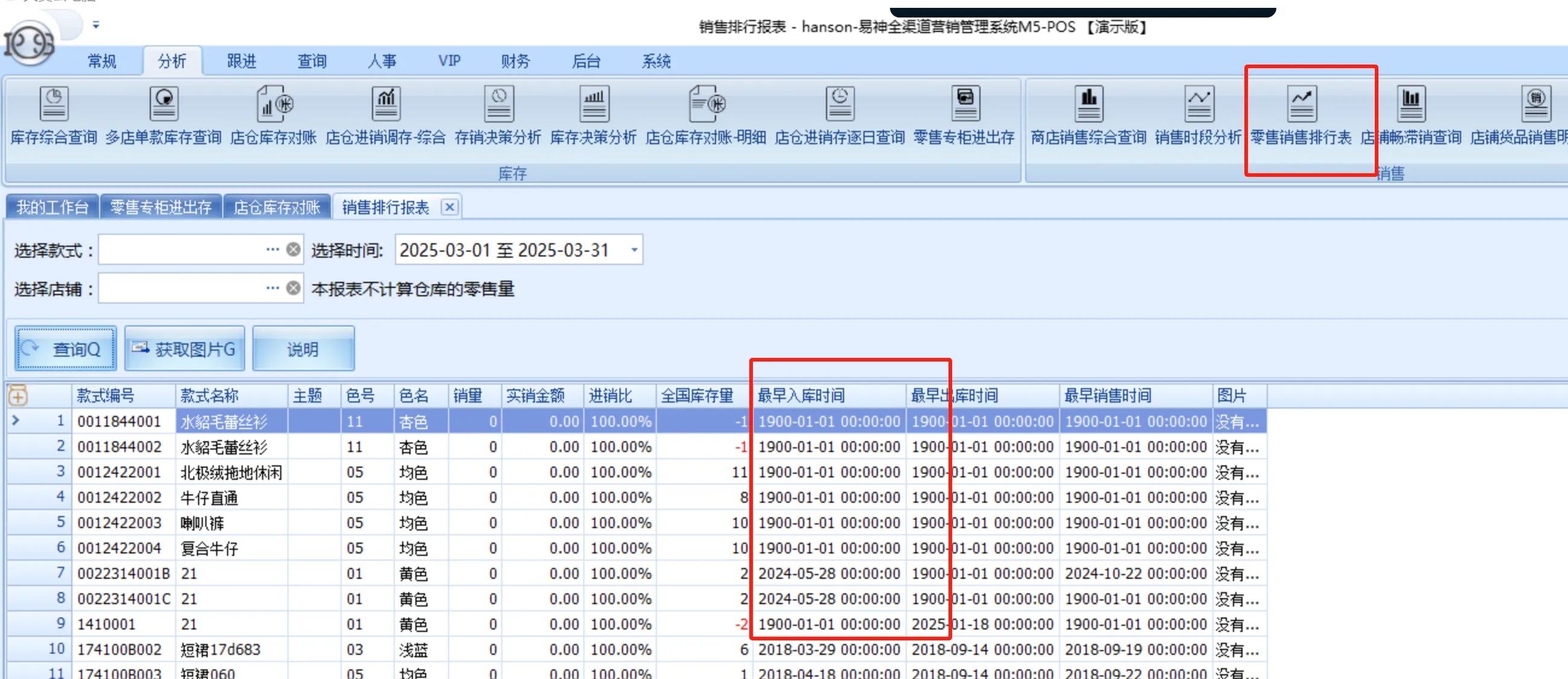Screen dimensions: 1568x679
Task: Close the 销售排行报表 tab
Action: pyautogui.click(x=450, y=207)
